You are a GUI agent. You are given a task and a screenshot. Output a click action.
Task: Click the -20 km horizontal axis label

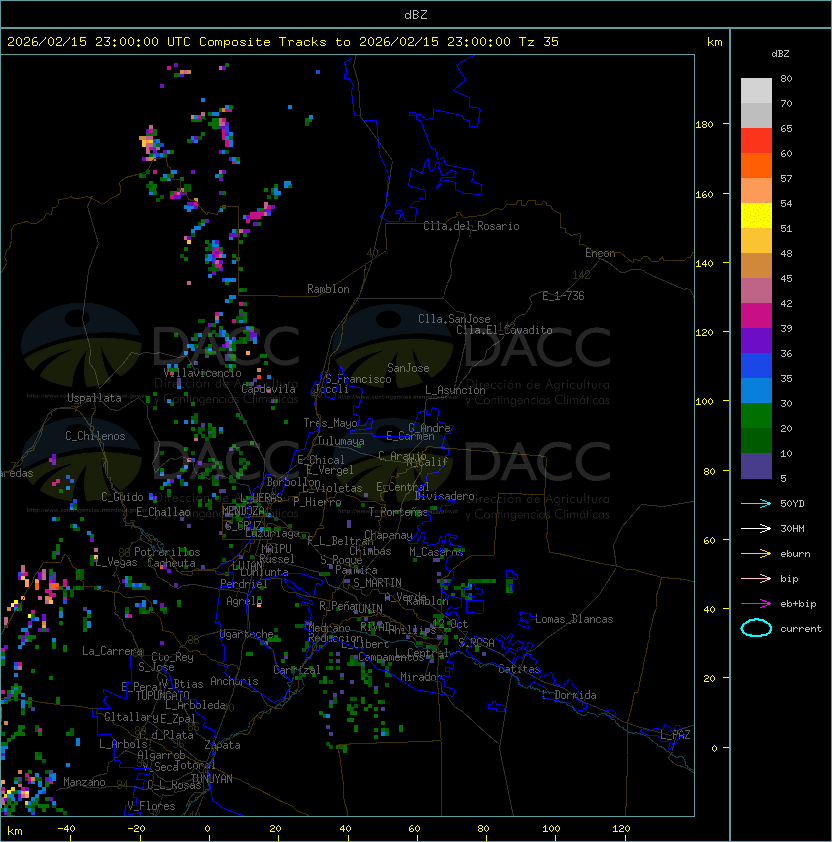pos(136,829)
